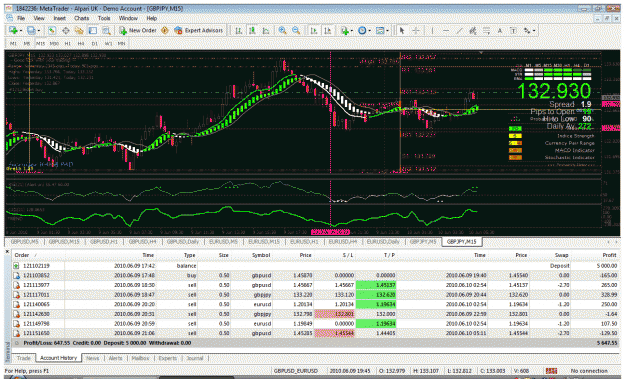The image size is (625, 379).
Task: Open the Tools menu
Action: pos(104,18)
